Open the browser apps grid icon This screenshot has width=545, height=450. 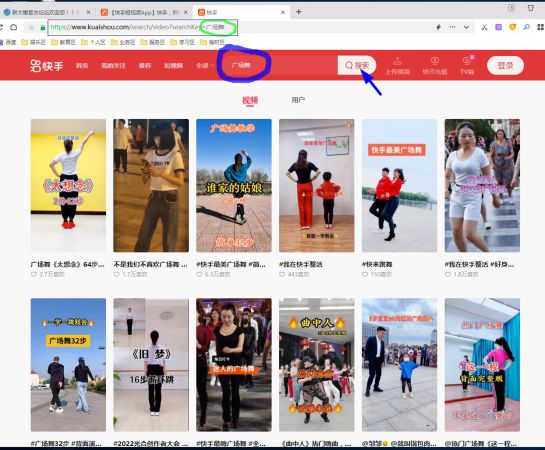click(x=540, y=27)
